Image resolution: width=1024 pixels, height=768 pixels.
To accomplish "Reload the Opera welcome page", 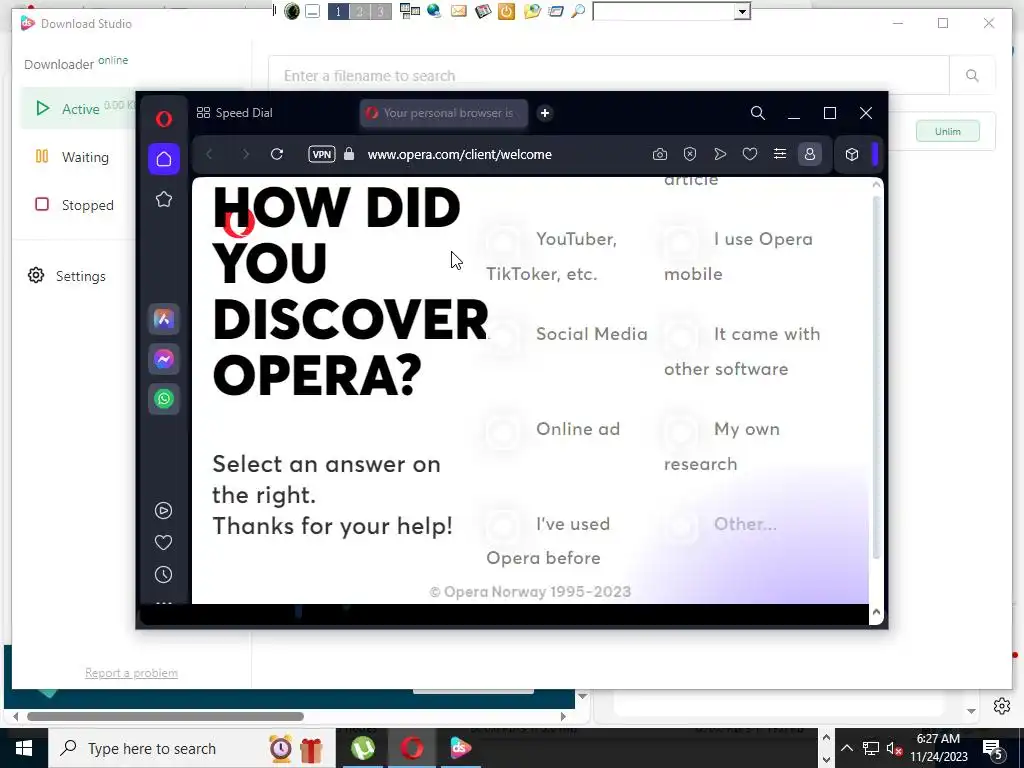I will coord(277,154).
